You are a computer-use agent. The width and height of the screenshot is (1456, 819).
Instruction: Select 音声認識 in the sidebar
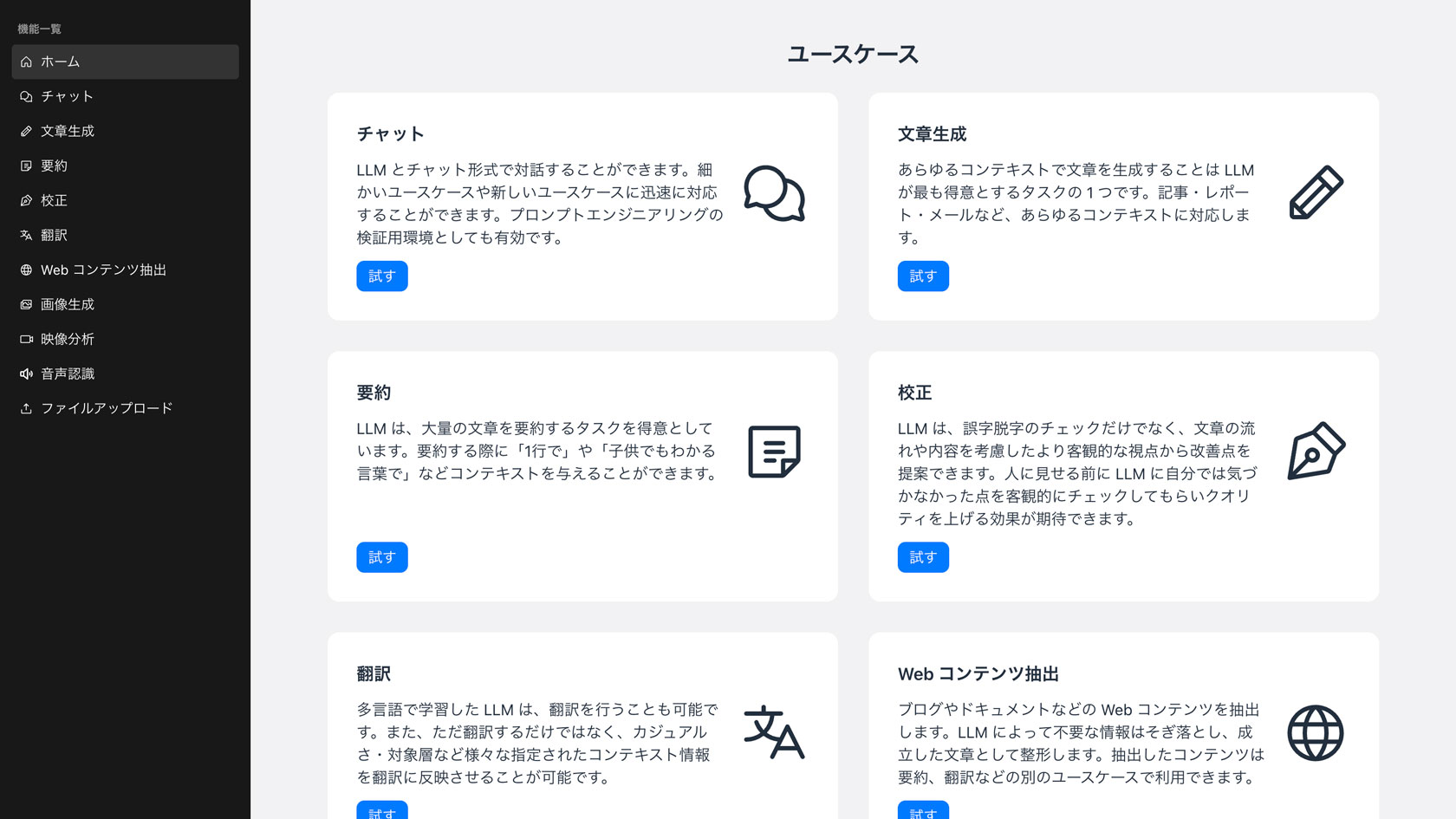[x=125, y=374]
